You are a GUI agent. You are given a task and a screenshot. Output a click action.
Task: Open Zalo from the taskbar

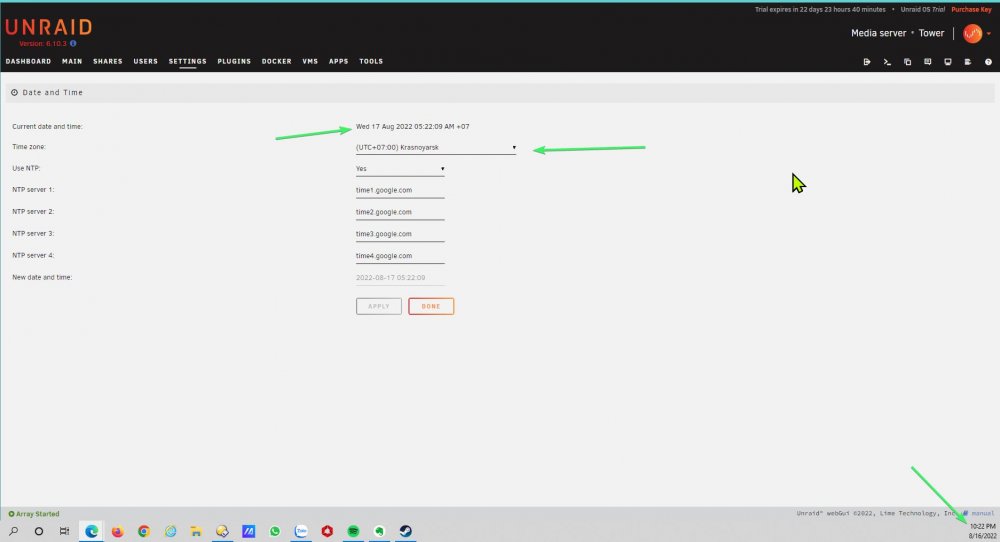click(x=301, y=531)
